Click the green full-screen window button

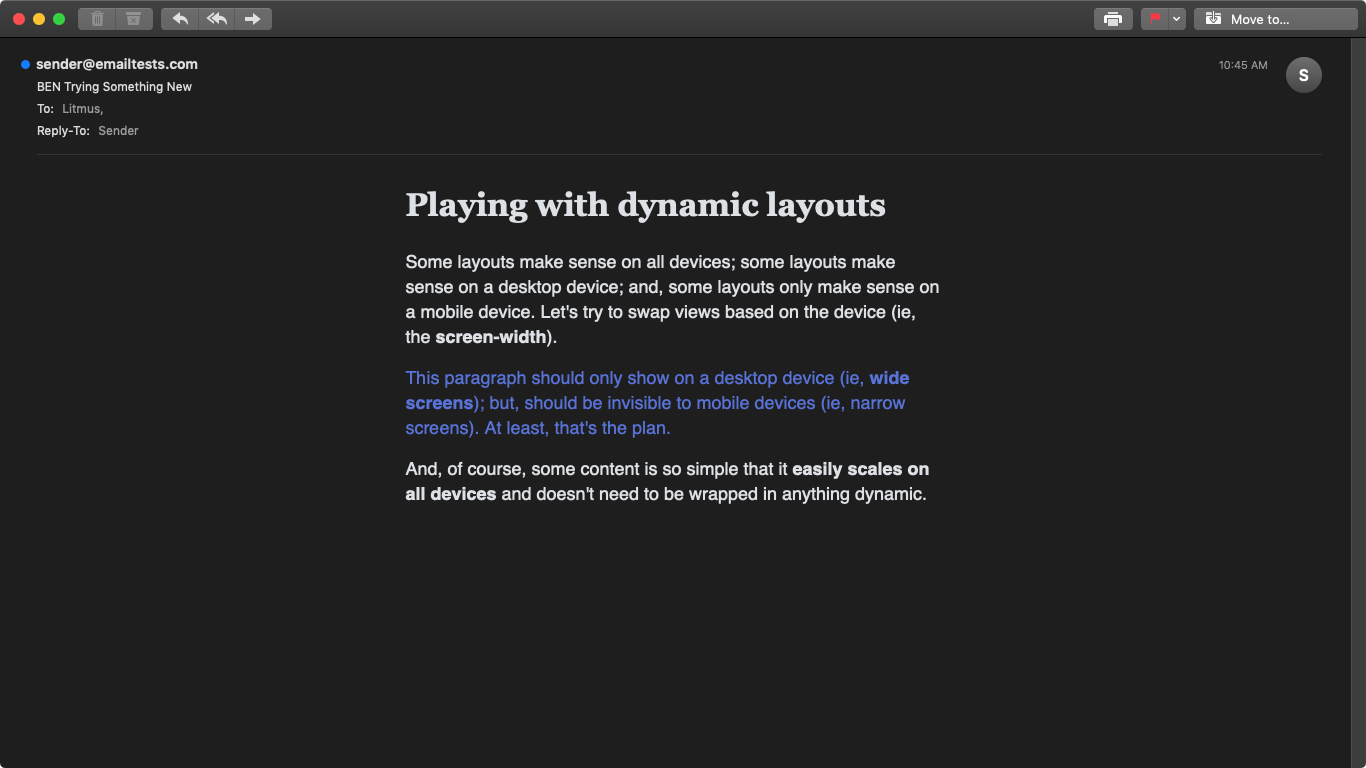[x=59, y=19]
